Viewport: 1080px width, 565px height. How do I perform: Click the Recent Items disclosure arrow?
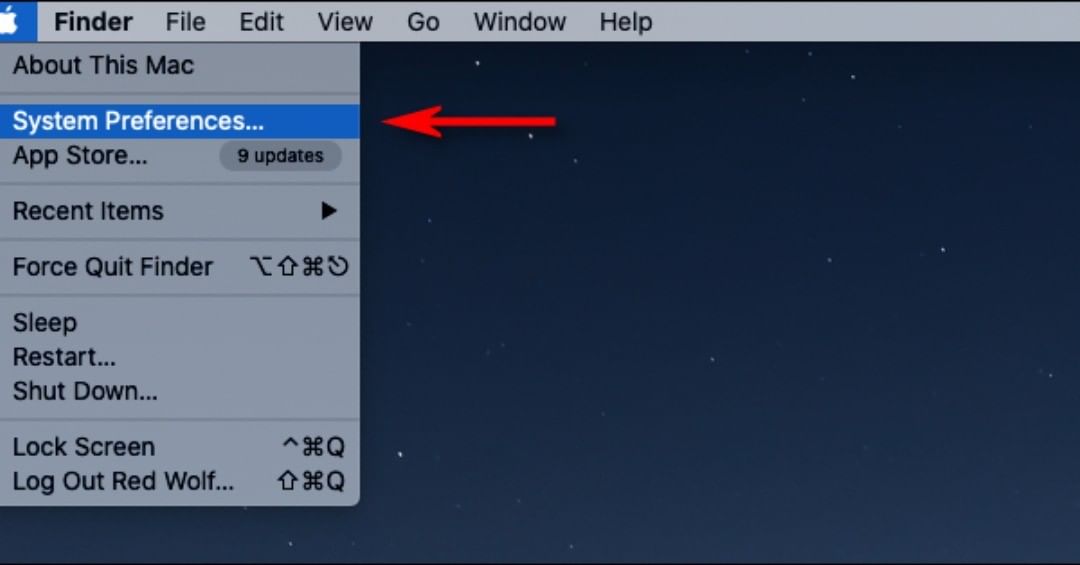[x=329, y=211]
